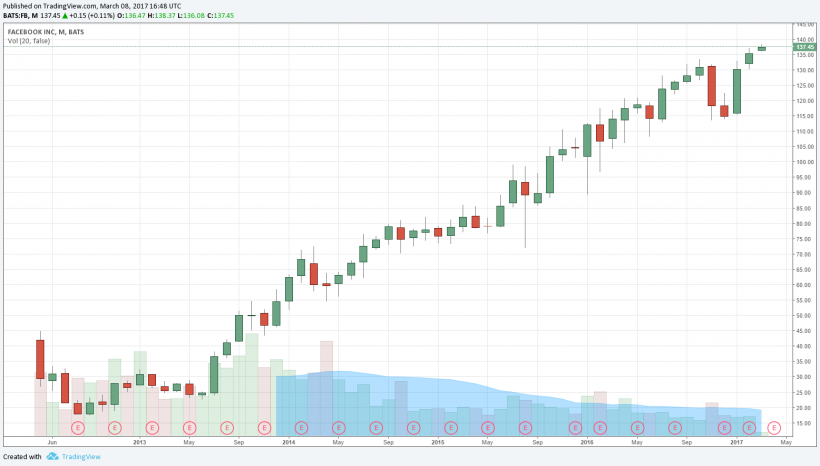Click the 50.00 price axis label
820x466 pixels.
804,315
